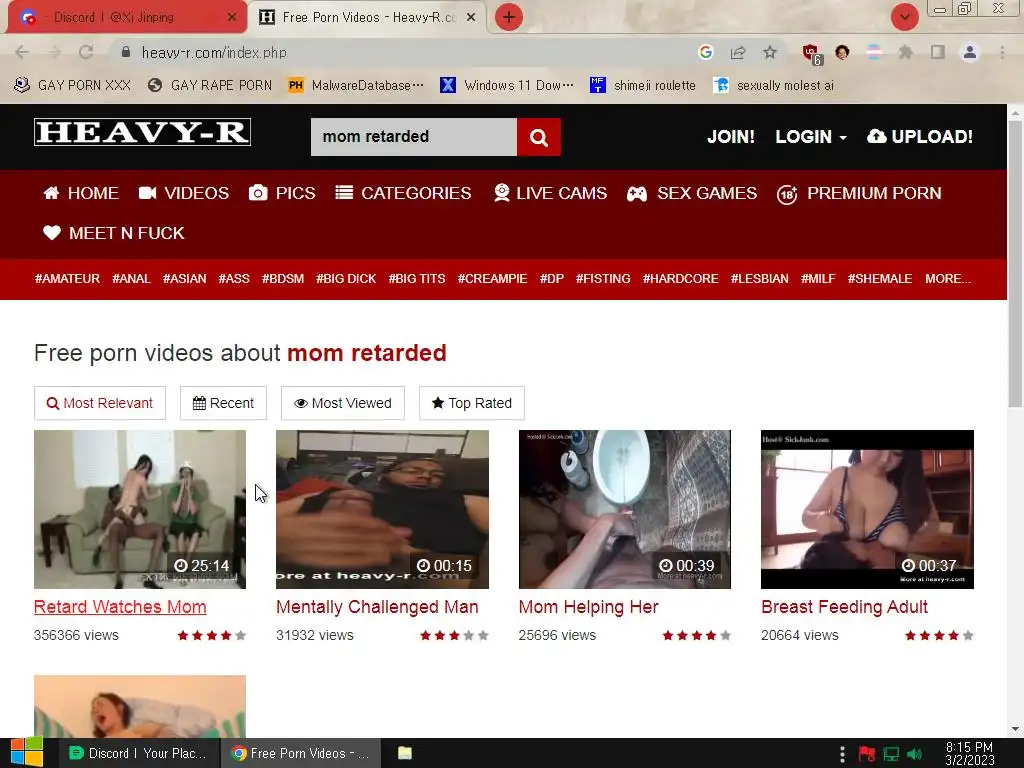Click the JOIN! link
The image size is (1024, 768).
tap(731, 136)
